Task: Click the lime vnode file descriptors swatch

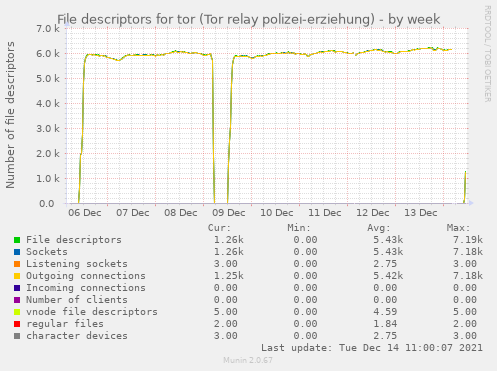Action: [17, 312]
